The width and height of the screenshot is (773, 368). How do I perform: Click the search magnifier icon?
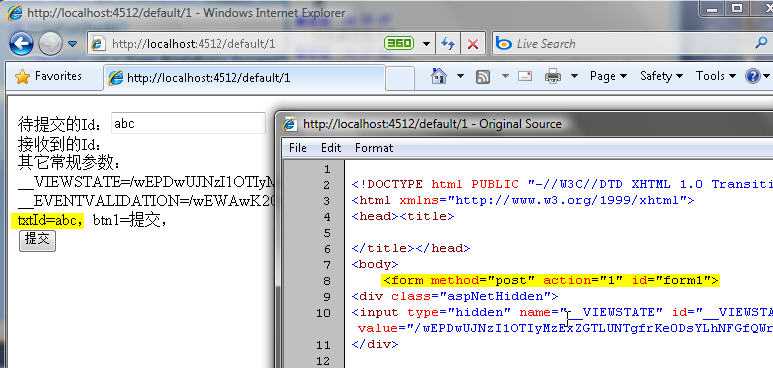tap(761, 43)
